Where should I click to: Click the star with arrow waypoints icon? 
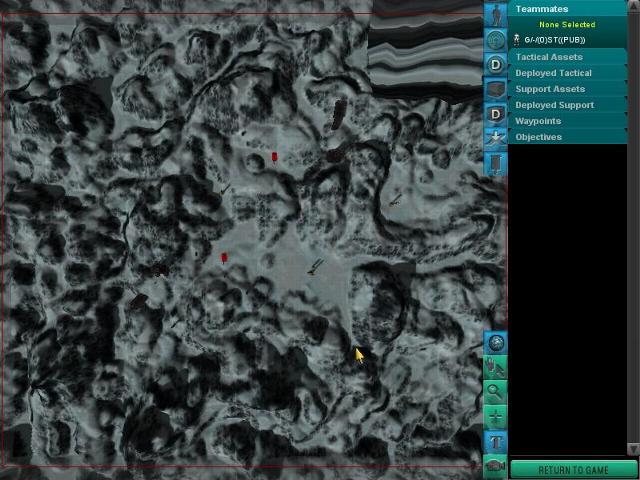pos(496,138)
